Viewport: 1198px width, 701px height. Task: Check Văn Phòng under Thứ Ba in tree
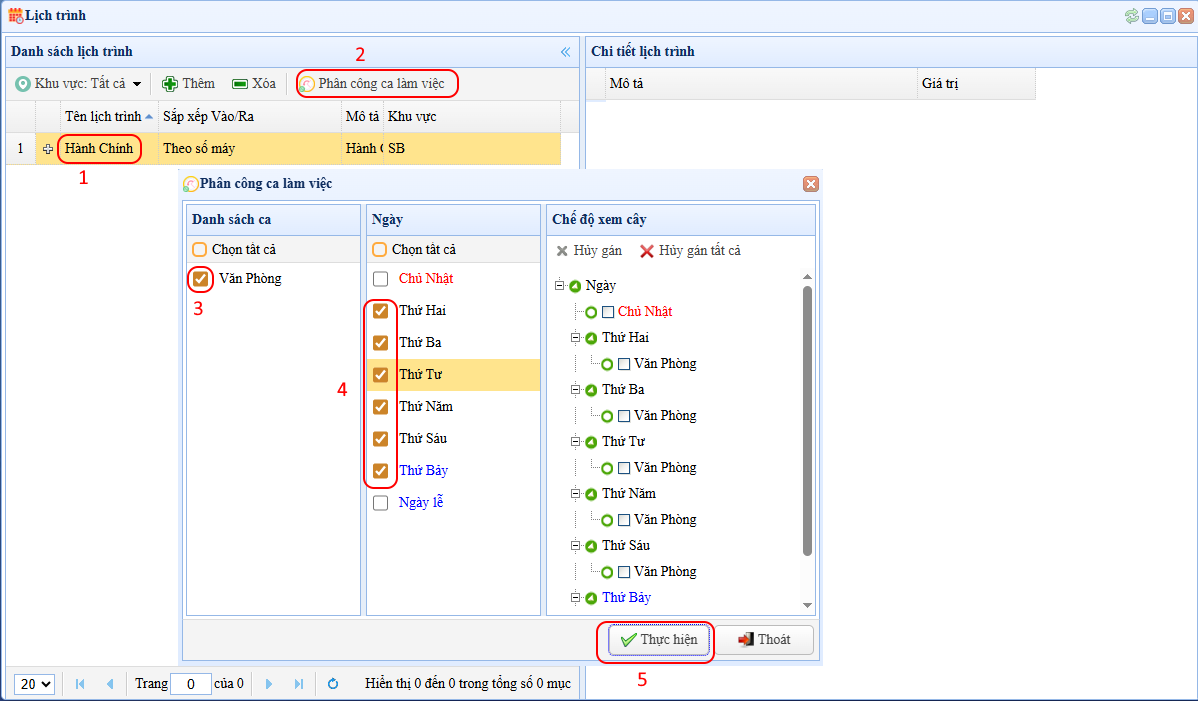(x=624, y=416)
